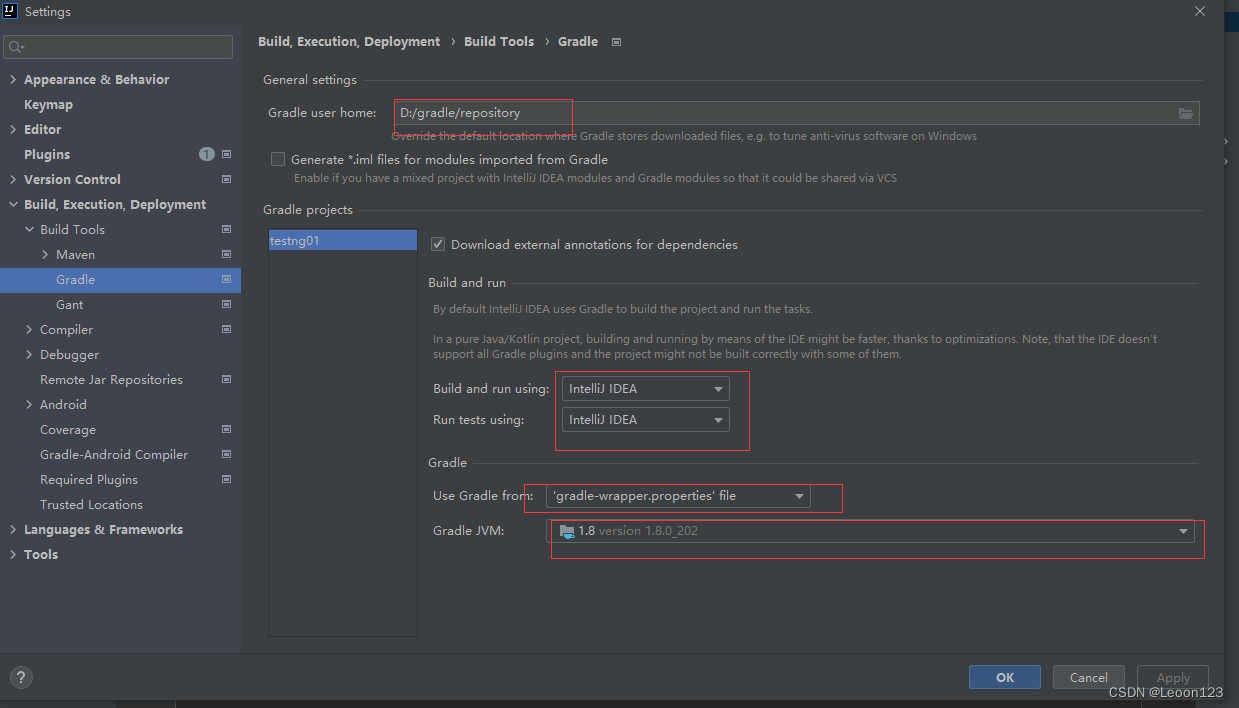Expand the Appearance & Behavior section
This screenshot has height=708, width=1239.
click(x=13, y=79)
